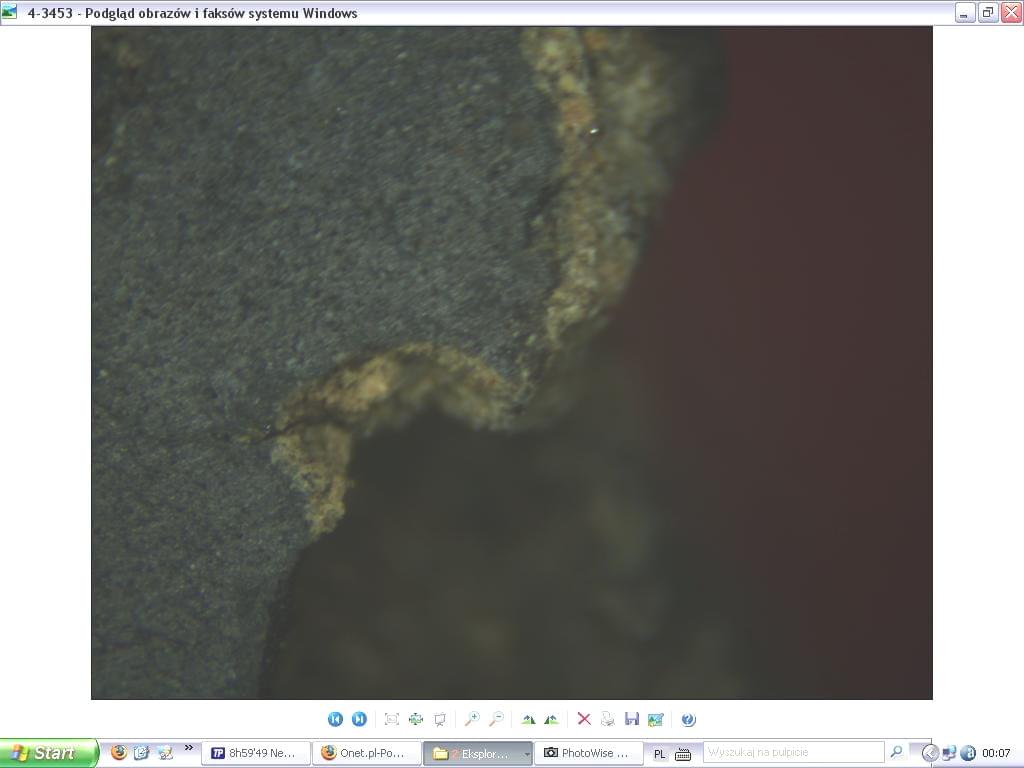
Task: Open the image for editing
Action: (656, 719)
